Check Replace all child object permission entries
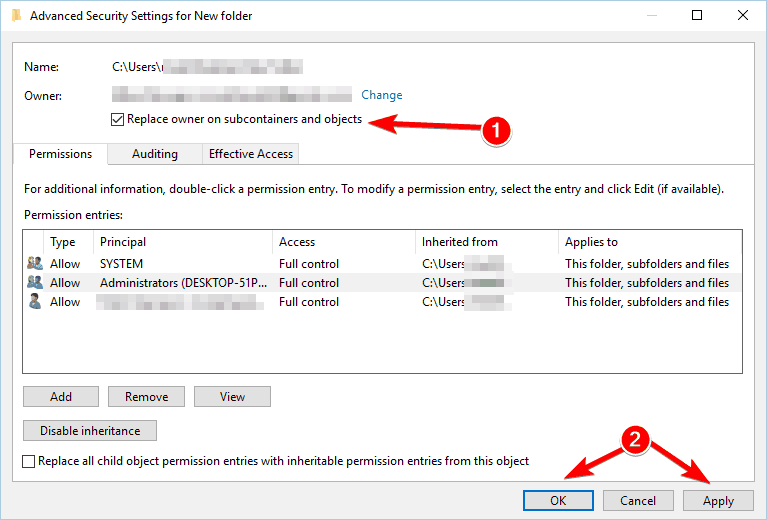The height and width of the screenshot is (520, 767). coord(29,461)
